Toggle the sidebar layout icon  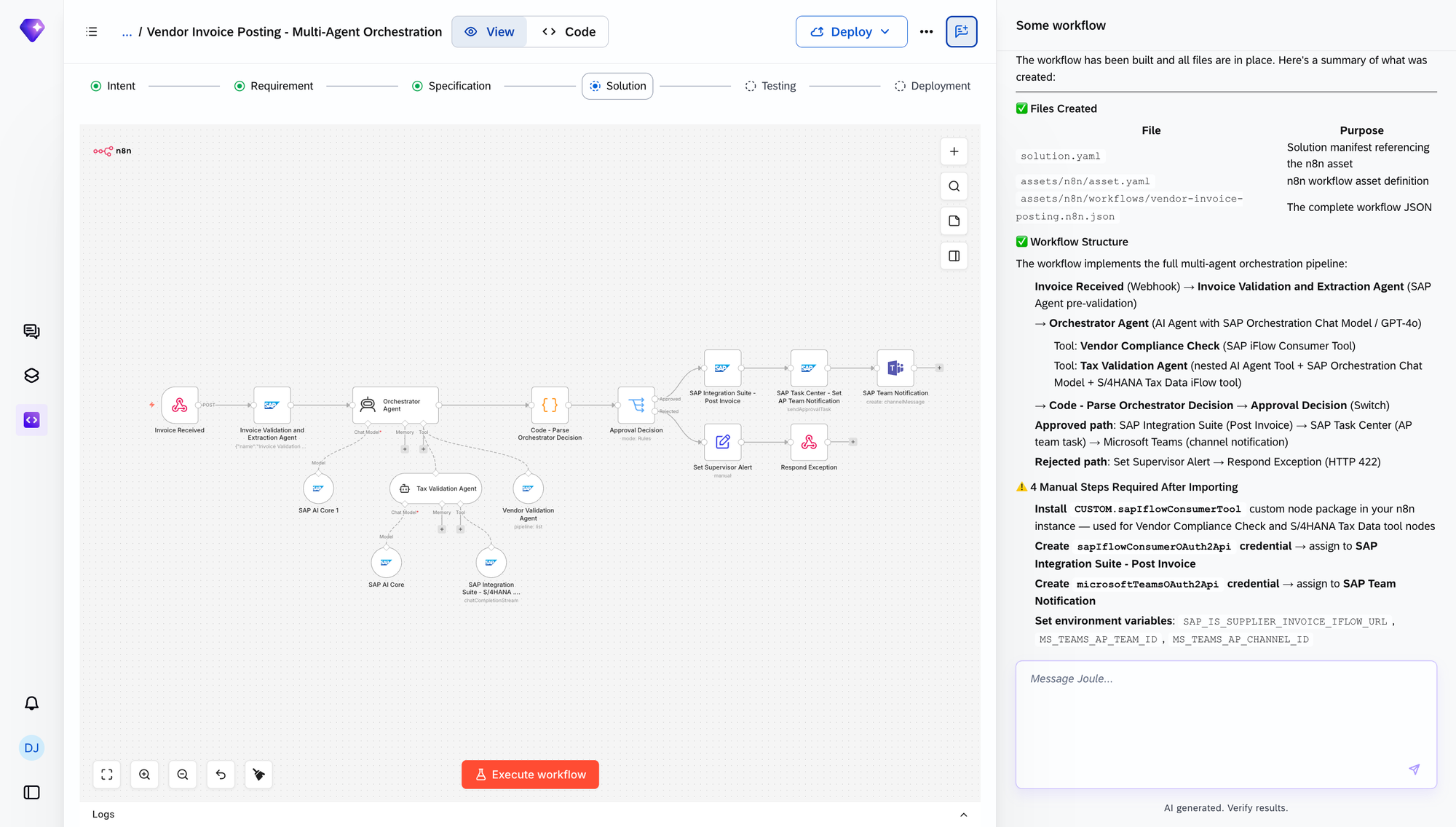click(x=32, y=792)
